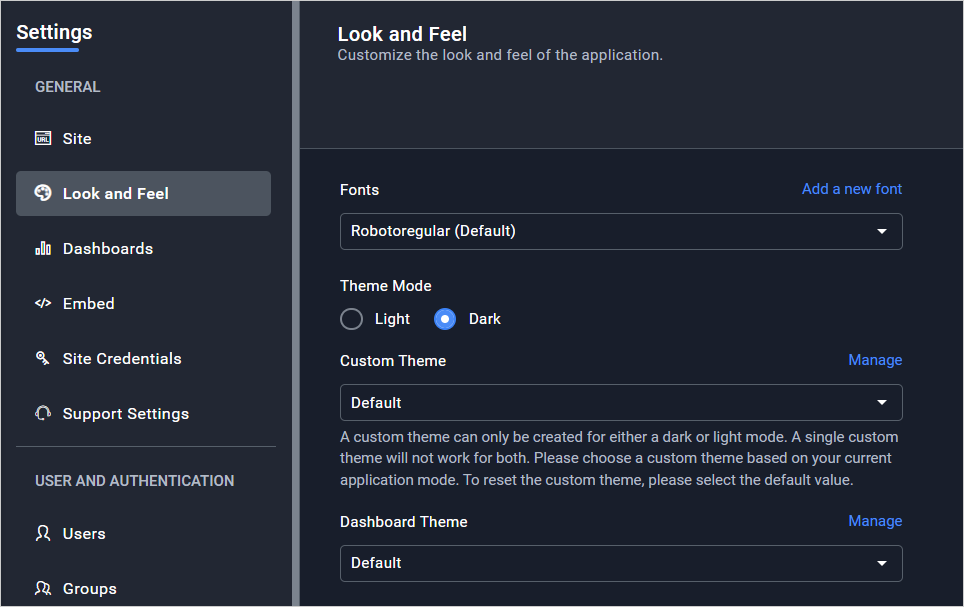Click the Groups people icon
This screenshot has height=607, width=964.
pos(43,588)
